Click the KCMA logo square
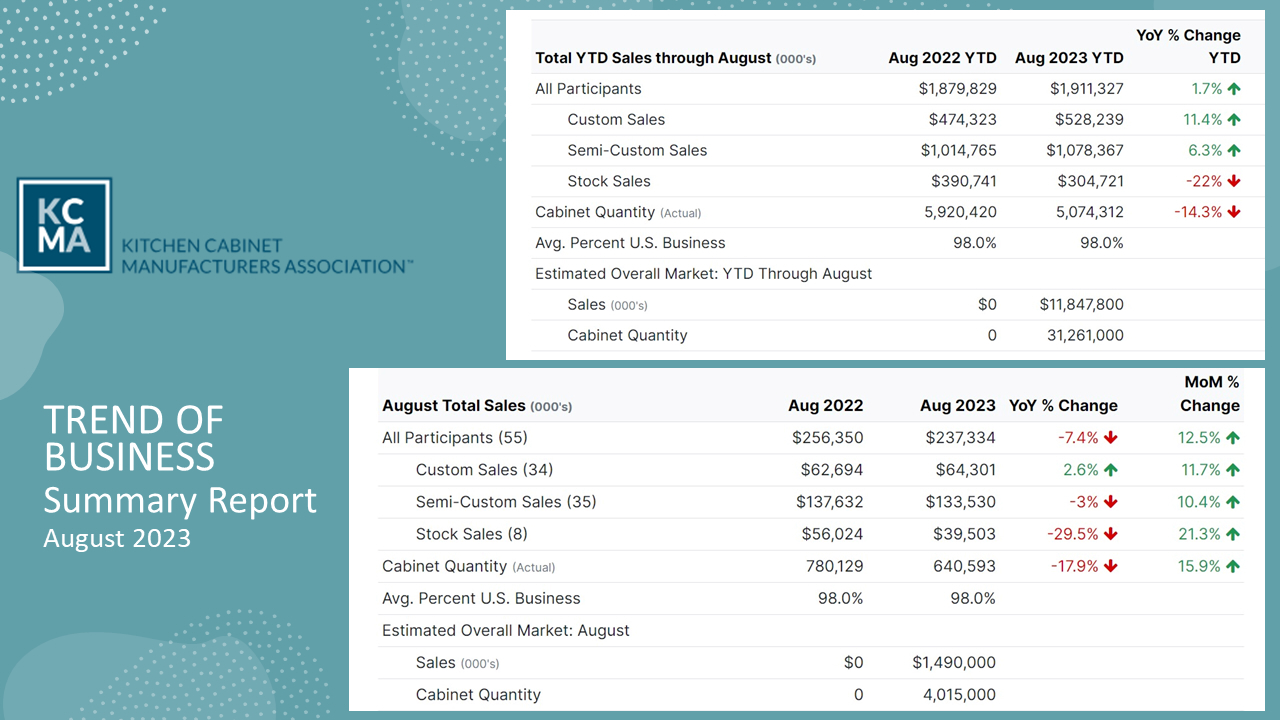This screenshot has height=720, width=1280. 64,225
